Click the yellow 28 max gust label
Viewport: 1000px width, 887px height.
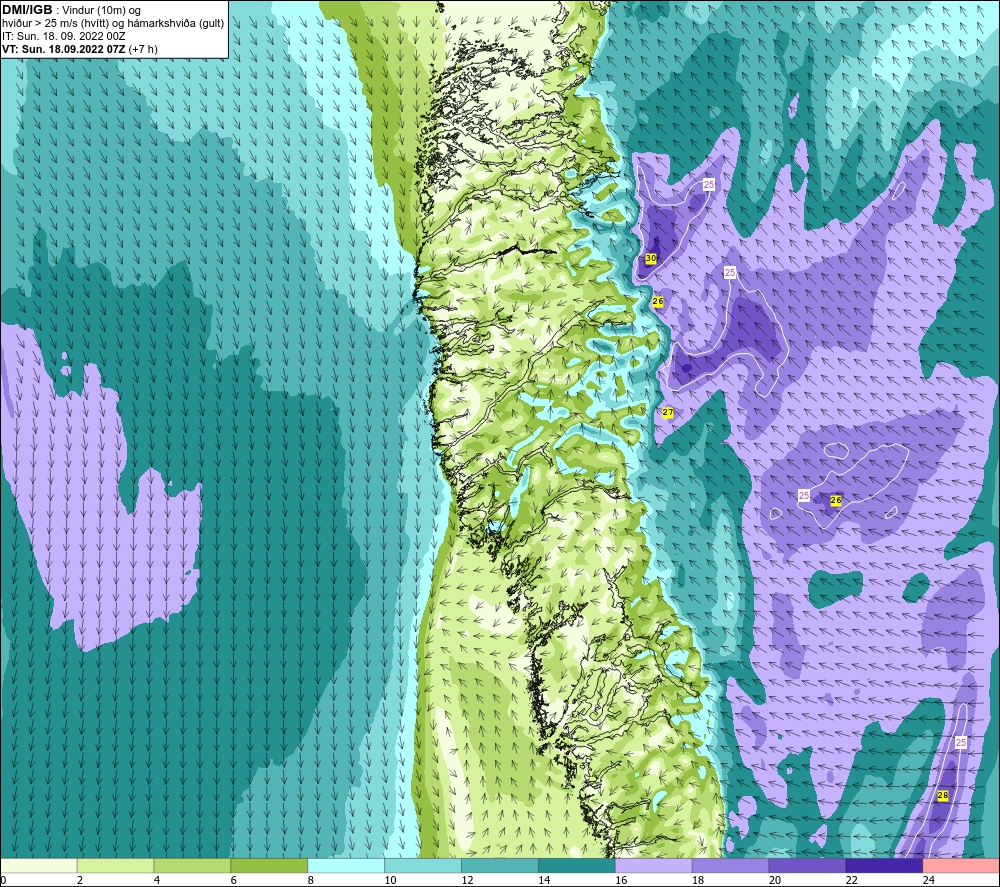(943, 796)
